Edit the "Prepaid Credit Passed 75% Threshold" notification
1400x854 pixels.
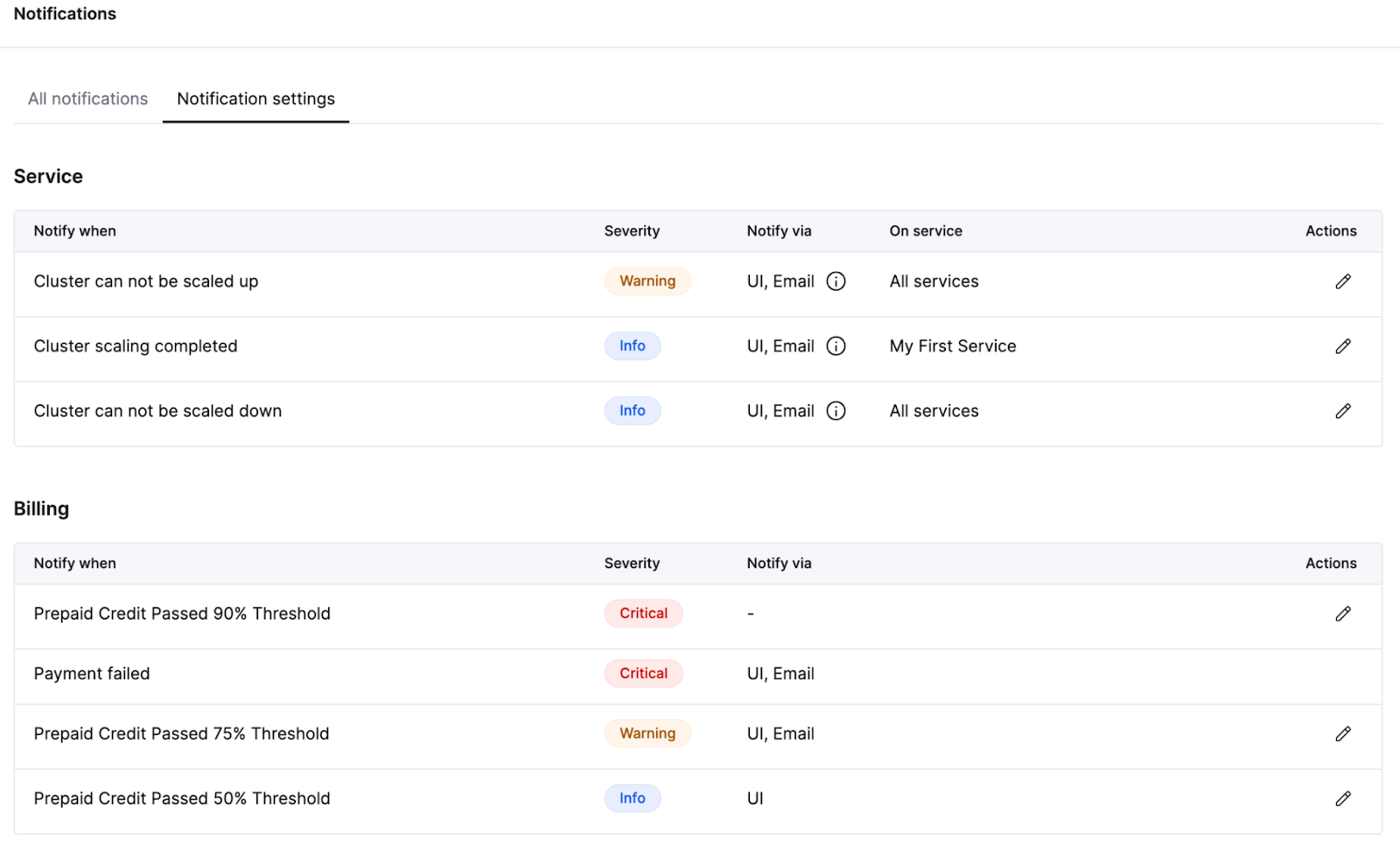(x=1343, y=733)
